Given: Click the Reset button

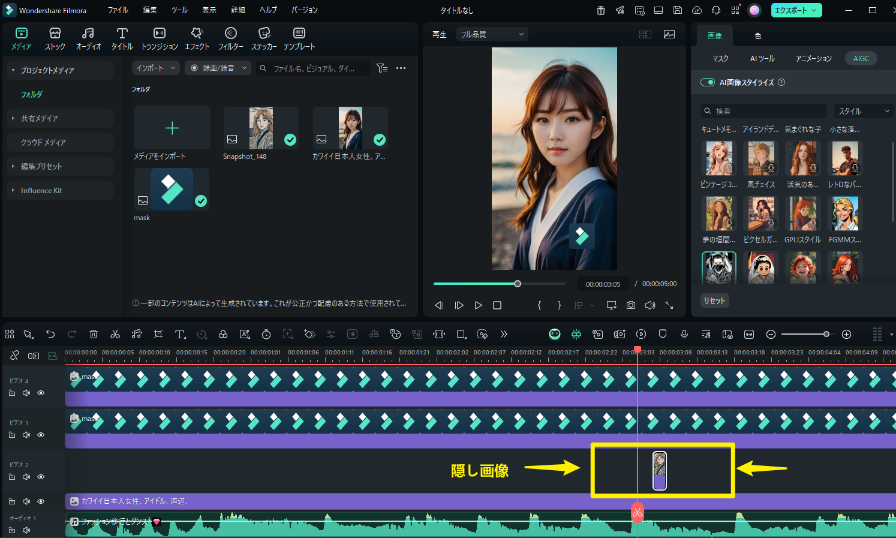Looking at the screenshot, I should click(714, 300).
